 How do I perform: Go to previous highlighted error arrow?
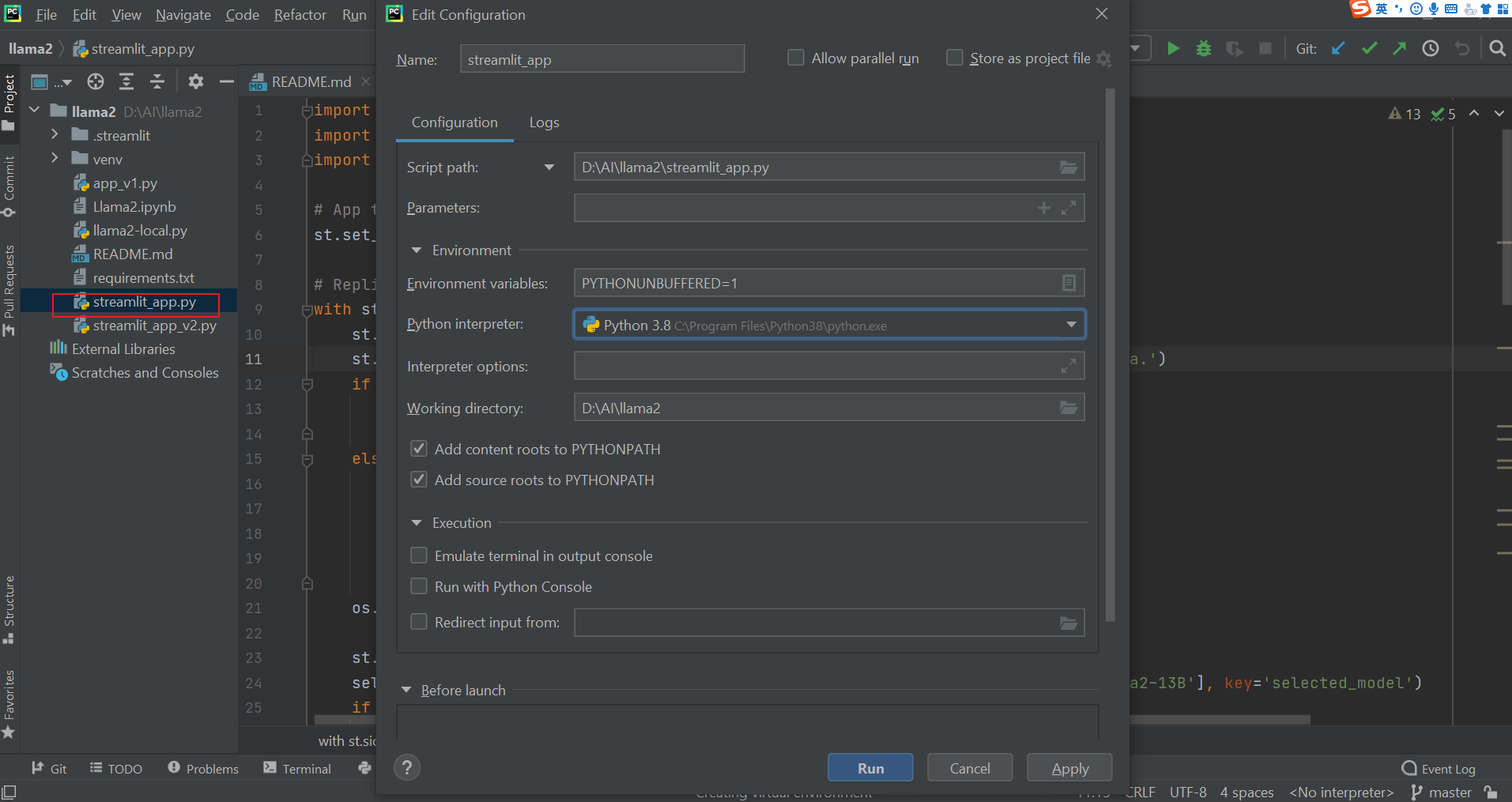[x=1474, y=114]
